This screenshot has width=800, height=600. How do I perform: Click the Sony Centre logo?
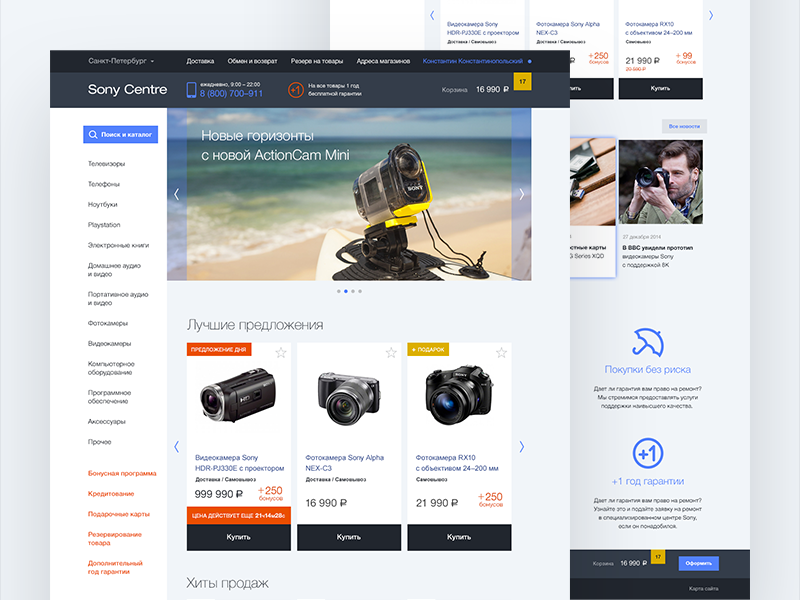[127, 90]
